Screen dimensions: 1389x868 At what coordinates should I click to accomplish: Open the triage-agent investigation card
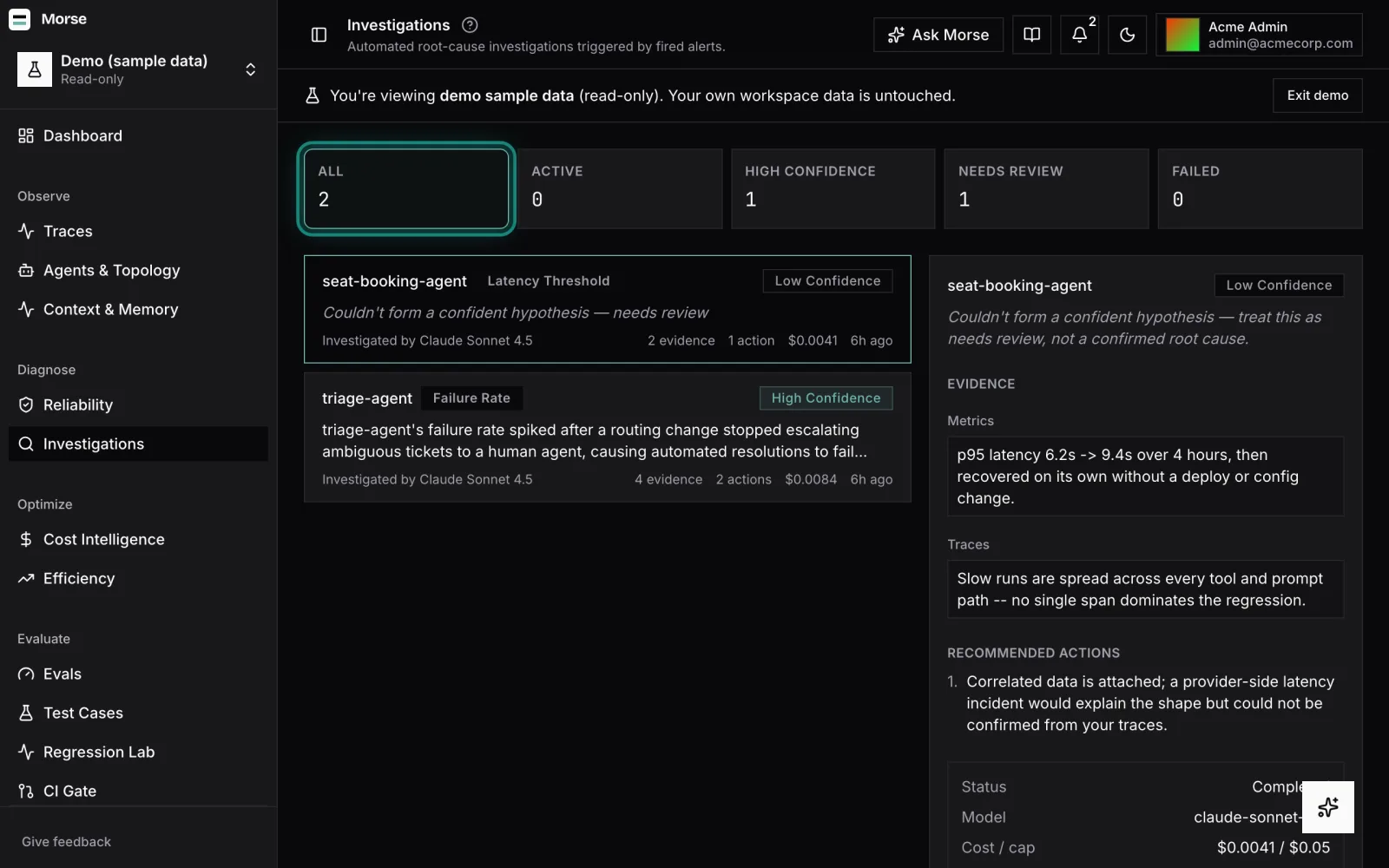608,437
